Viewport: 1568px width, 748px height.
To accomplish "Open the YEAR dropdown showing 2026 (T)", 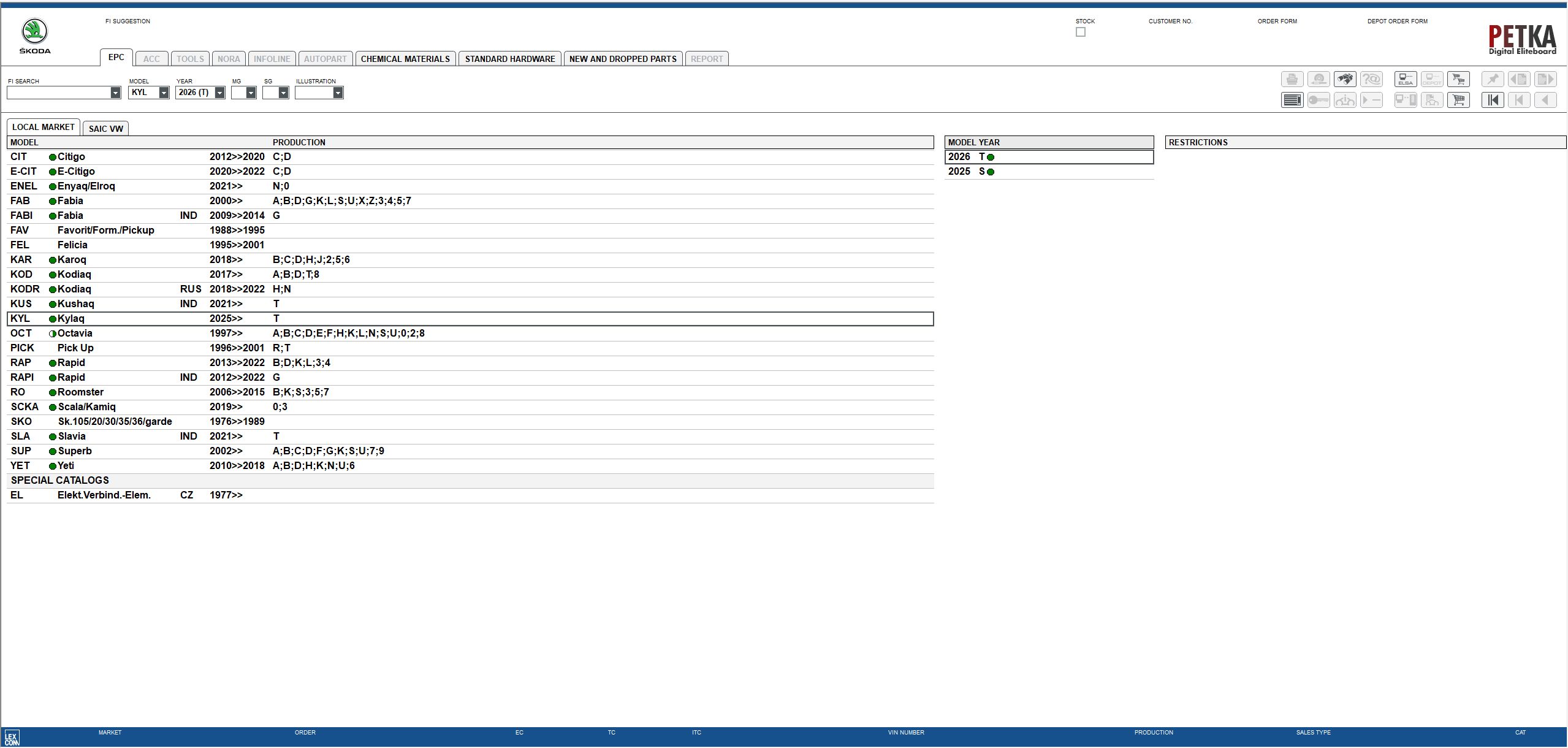I will tap(219, 93).
